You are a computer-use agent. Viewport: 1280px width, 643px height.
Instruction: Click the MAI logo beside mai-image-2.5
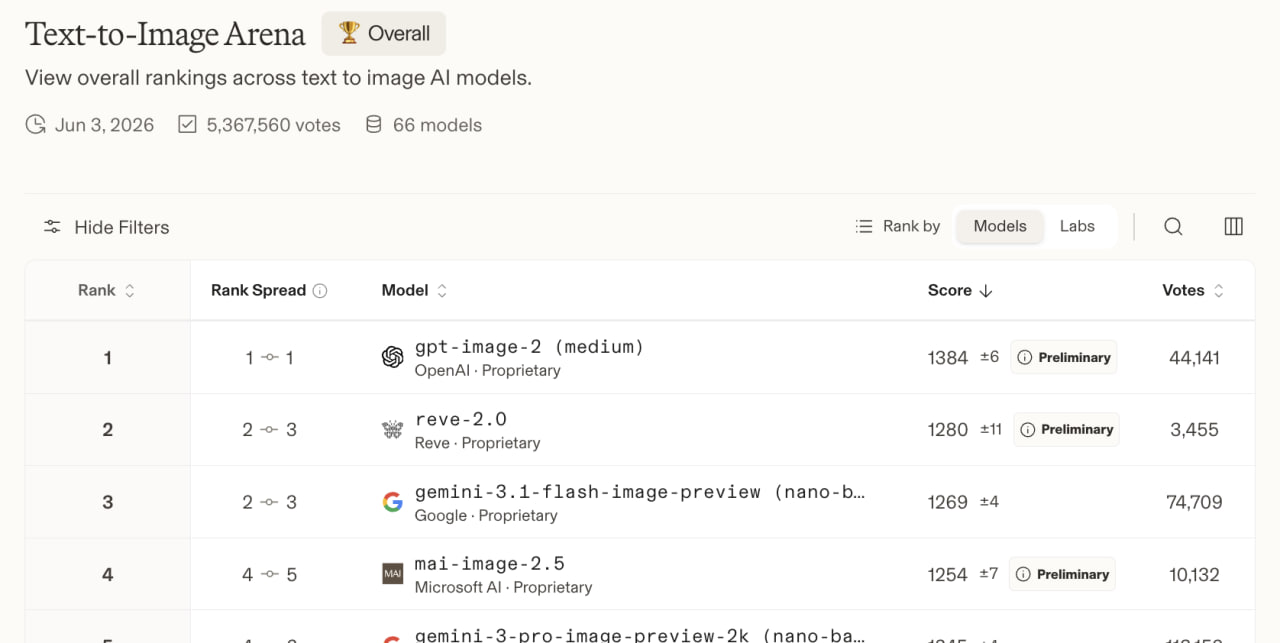pyautogui.click(x=393, y=574)
